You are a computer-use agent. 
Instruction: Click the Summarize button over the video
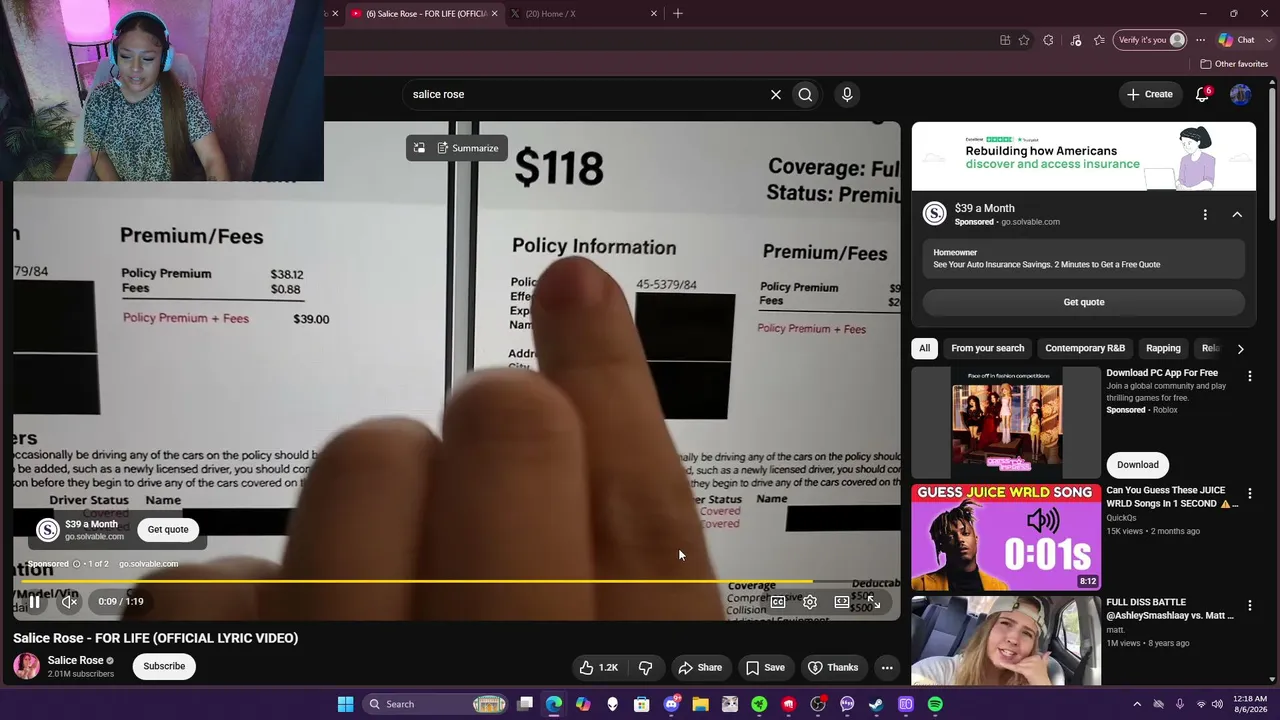click(x=467, y=148)
